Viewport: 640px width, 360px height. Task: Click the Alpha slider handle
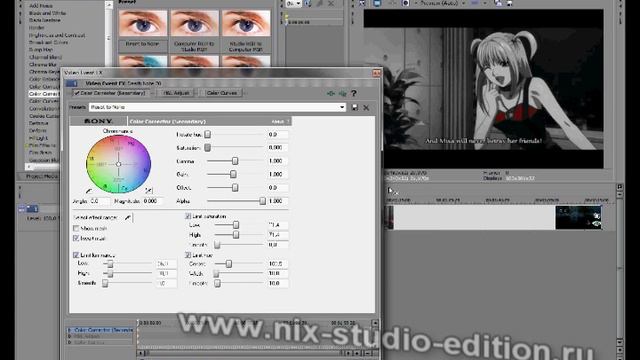click(x=262, y=201)
